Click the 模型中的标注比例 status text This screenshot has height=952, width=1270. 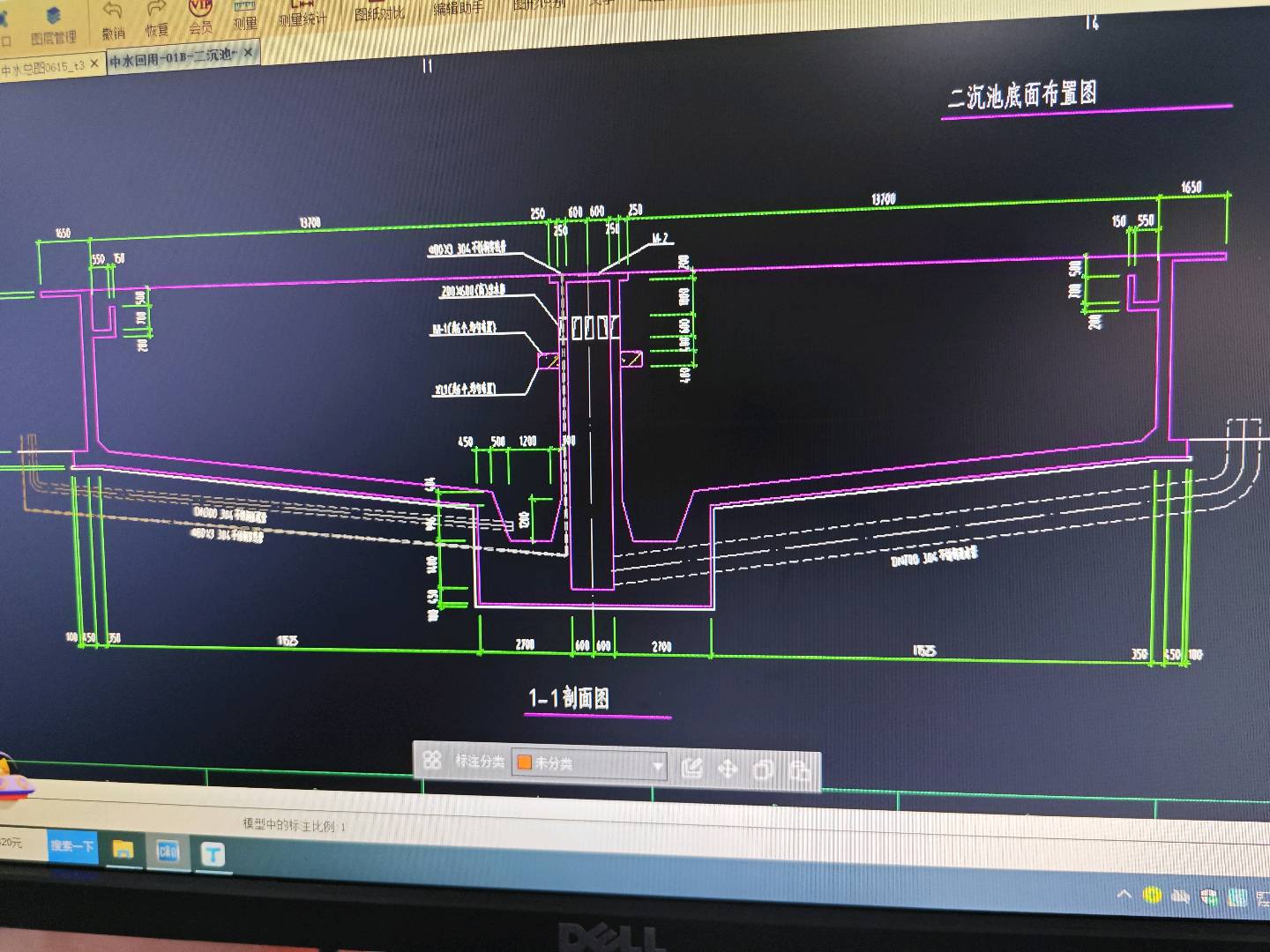[x=295, y=825]
